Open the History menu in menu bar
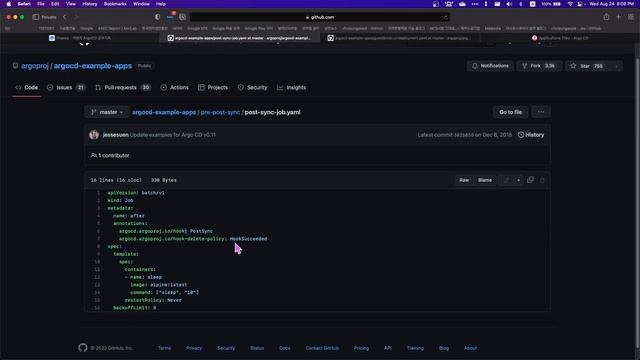Screen dimensions: 640x360 click(90, 4)
